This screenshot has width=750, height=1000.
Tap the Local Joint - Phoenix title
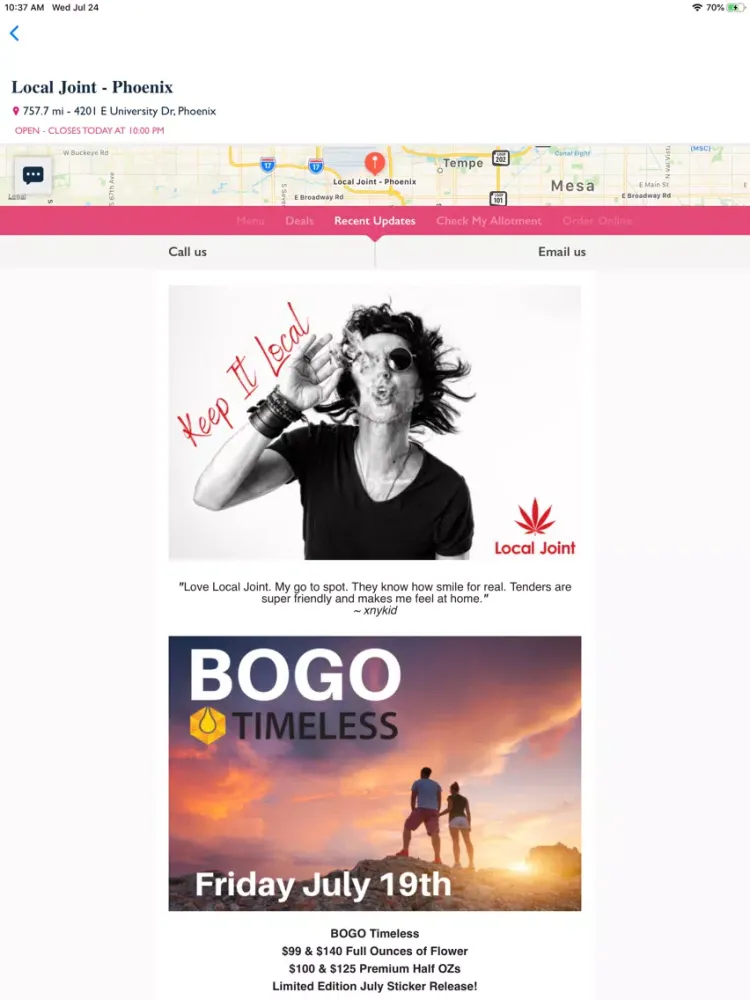click(92, 87)
